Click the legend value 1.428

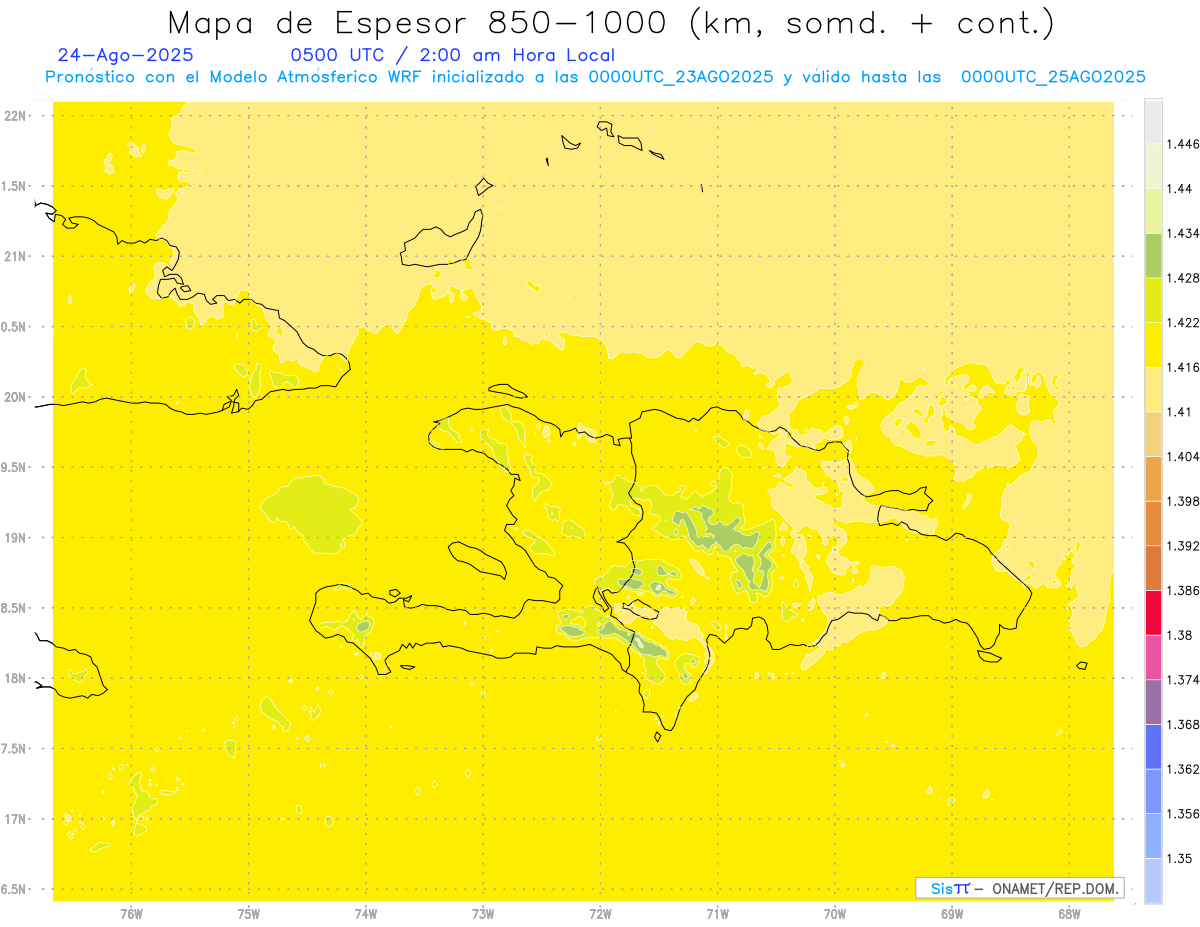1182,278
